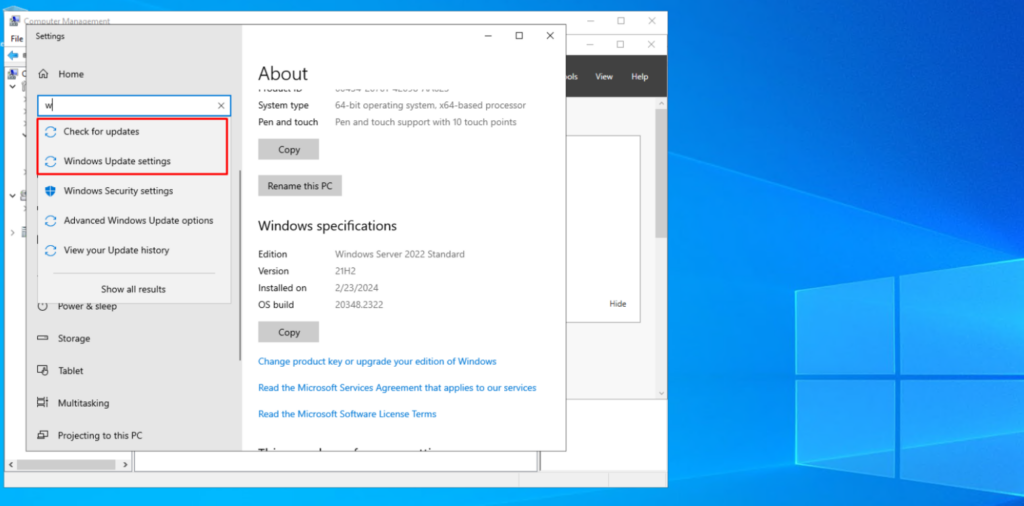Open Change product key or upgrade link
Viewport: 1024px width, 506px height.
(377, 361)
